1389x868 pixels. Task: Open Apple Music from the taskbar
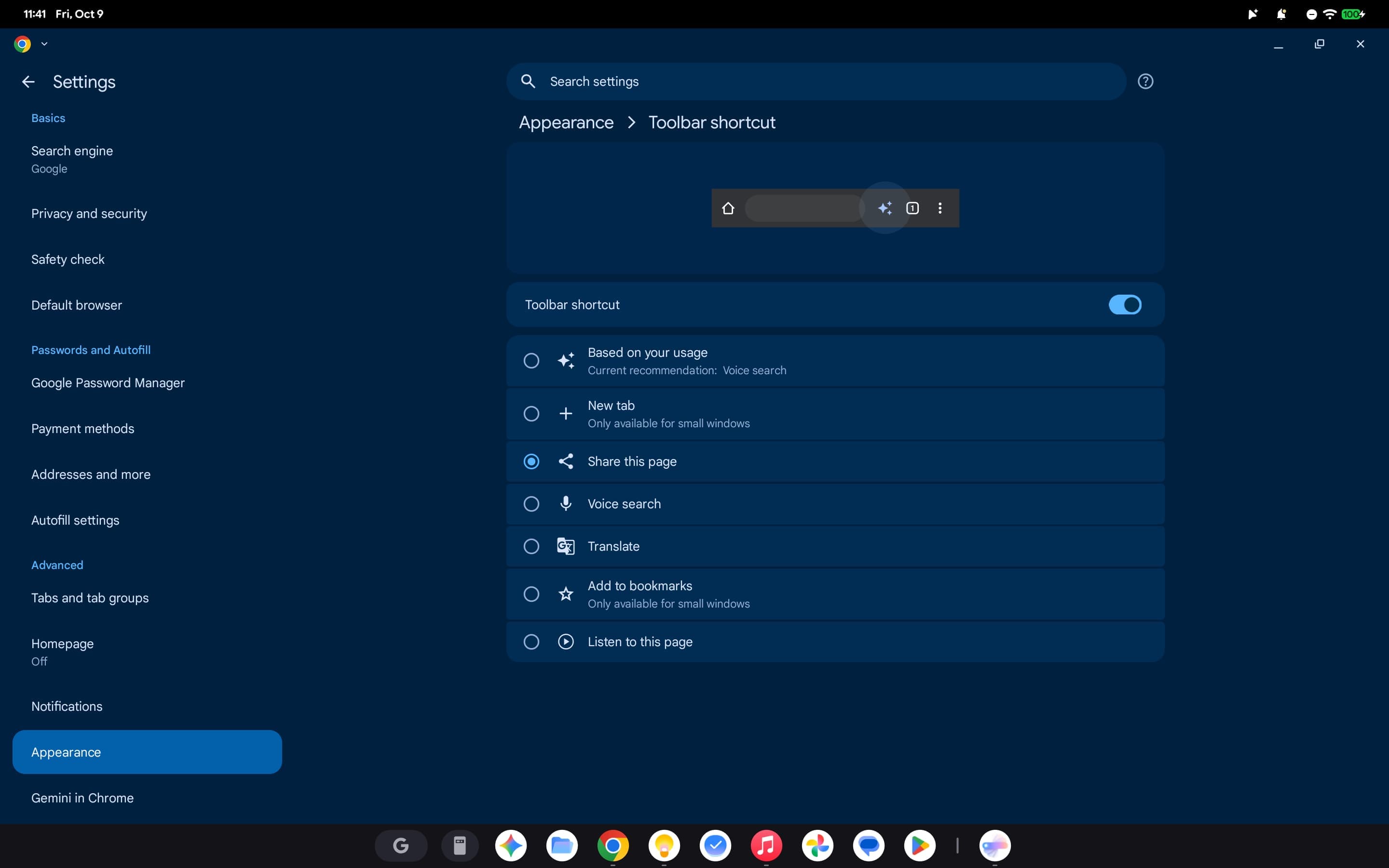tap(766, 846)
